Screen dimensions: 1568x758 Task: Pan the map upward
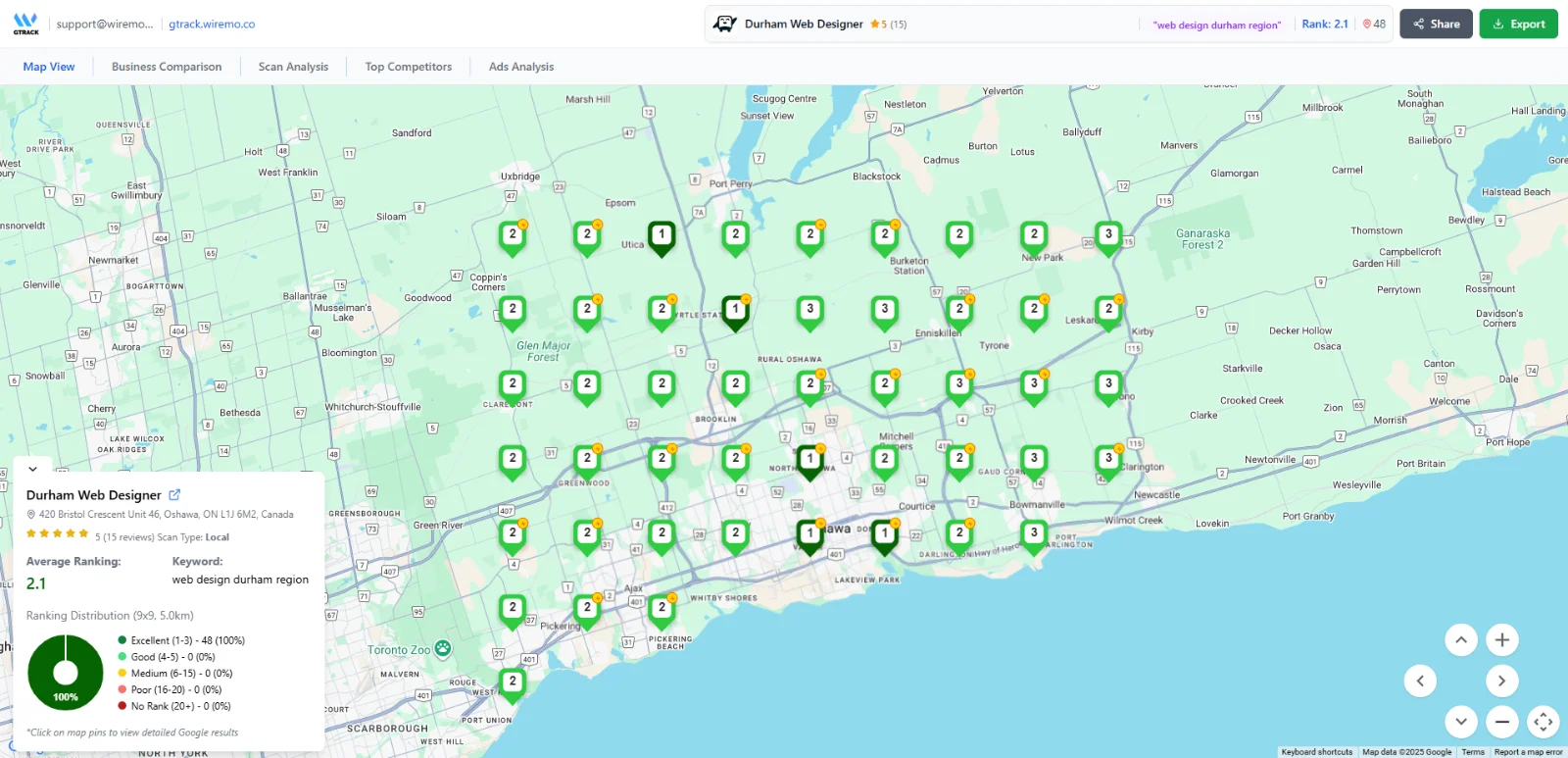[x=1460, y=640]
